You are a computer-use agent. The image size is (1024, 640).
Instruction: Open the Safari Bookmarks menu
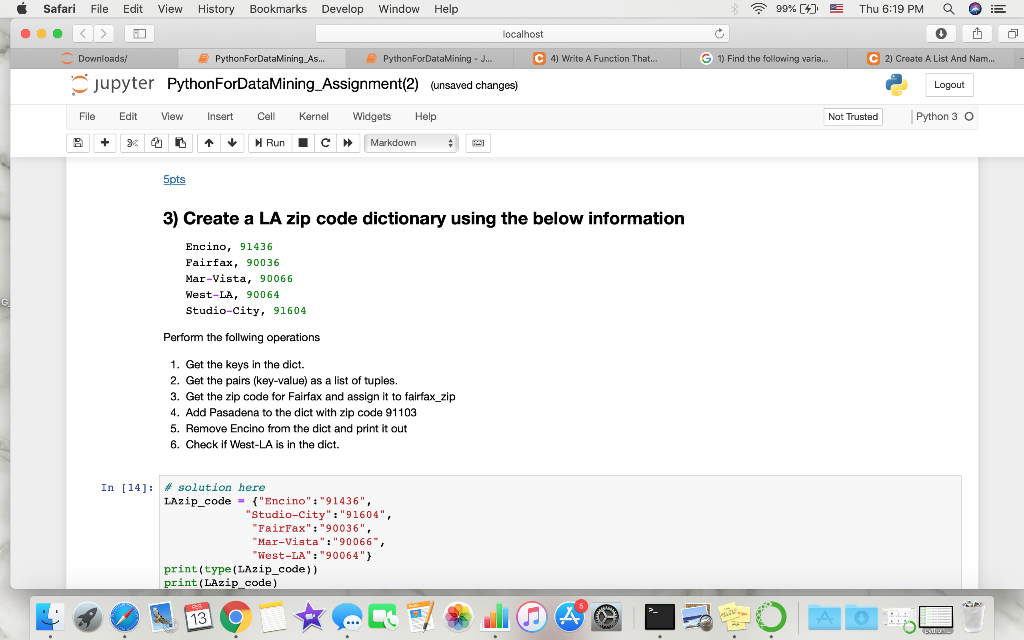[278, 9]
